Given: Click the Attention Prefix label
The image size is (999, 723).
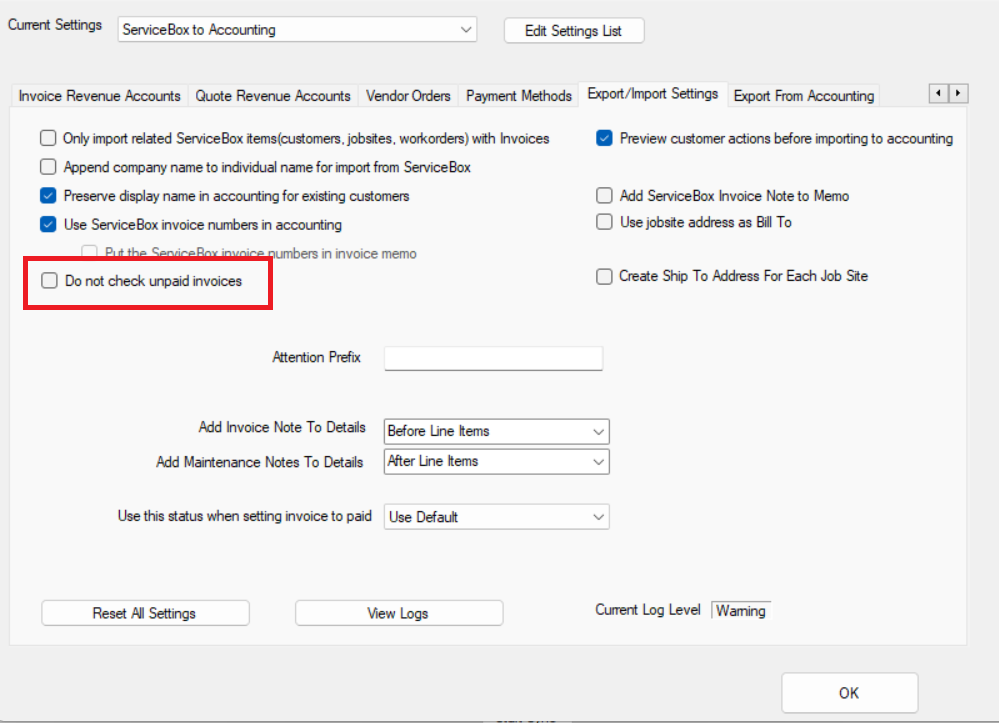Looking at the screenshot, I should tap(316, 357).
